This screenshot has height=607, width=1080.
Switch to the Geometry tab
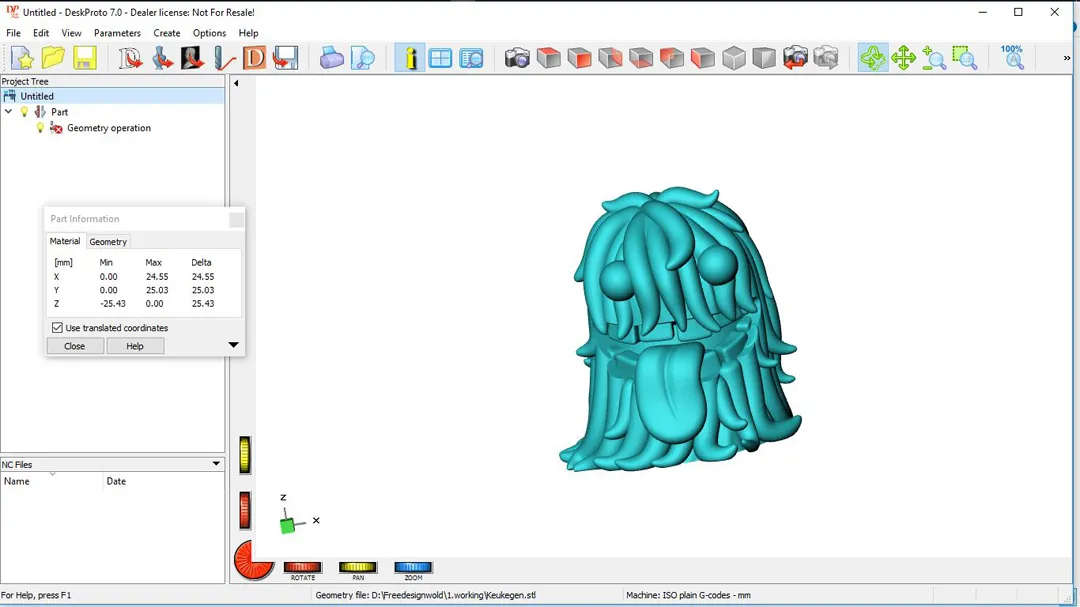(108, 242)
